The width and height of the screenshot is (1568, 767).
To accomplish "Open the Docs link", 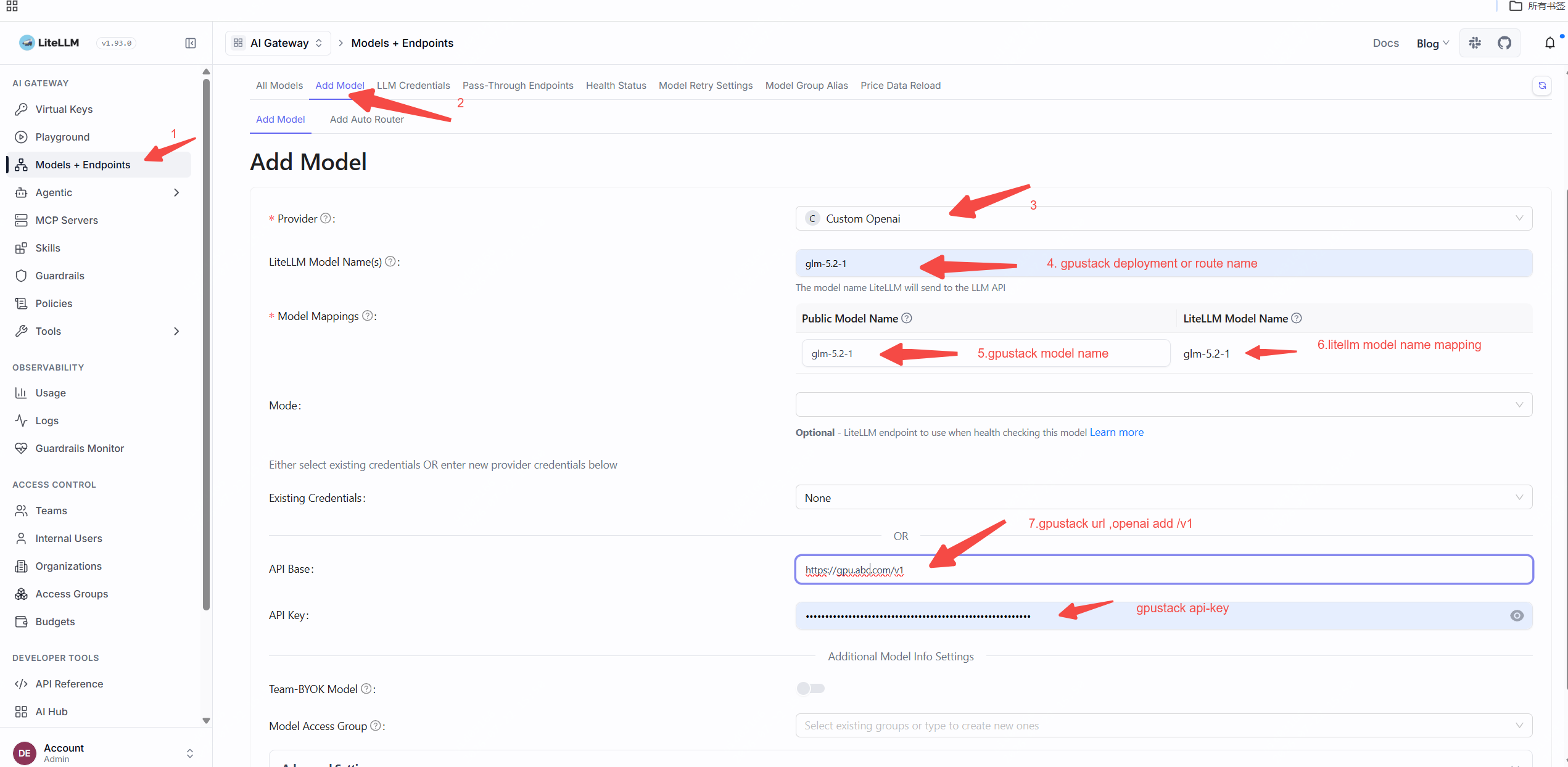I will (x=1385, y=43).
